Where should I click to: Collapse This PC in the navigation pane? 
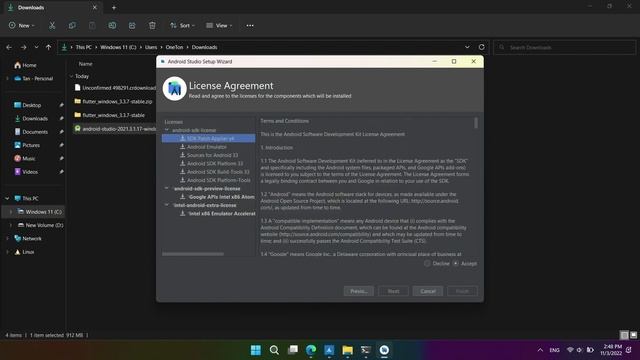(7, 198)
